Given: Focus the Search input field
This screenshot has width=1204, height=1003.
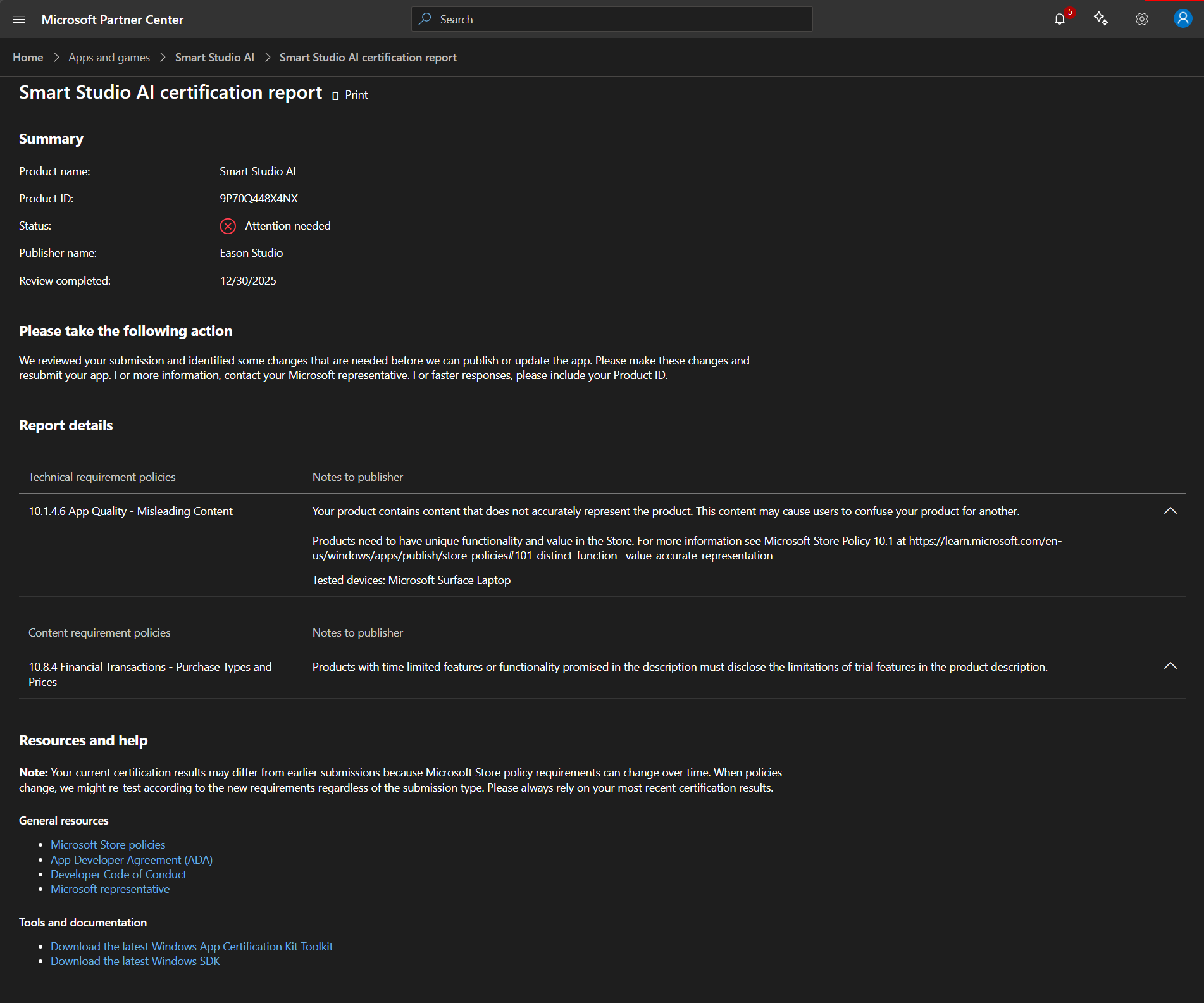Looking at the screenshot, I should [x=612, y=19].
